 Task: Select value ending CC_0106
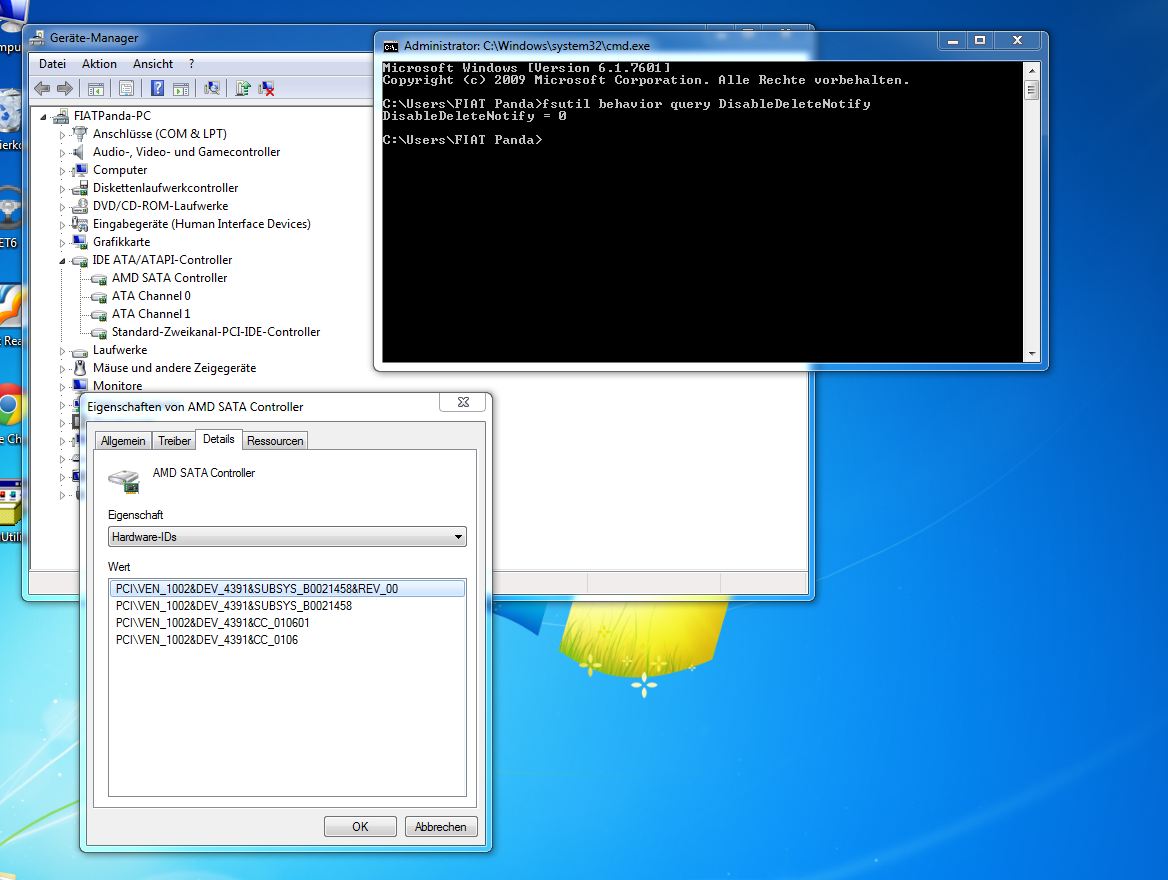(207, 640)
